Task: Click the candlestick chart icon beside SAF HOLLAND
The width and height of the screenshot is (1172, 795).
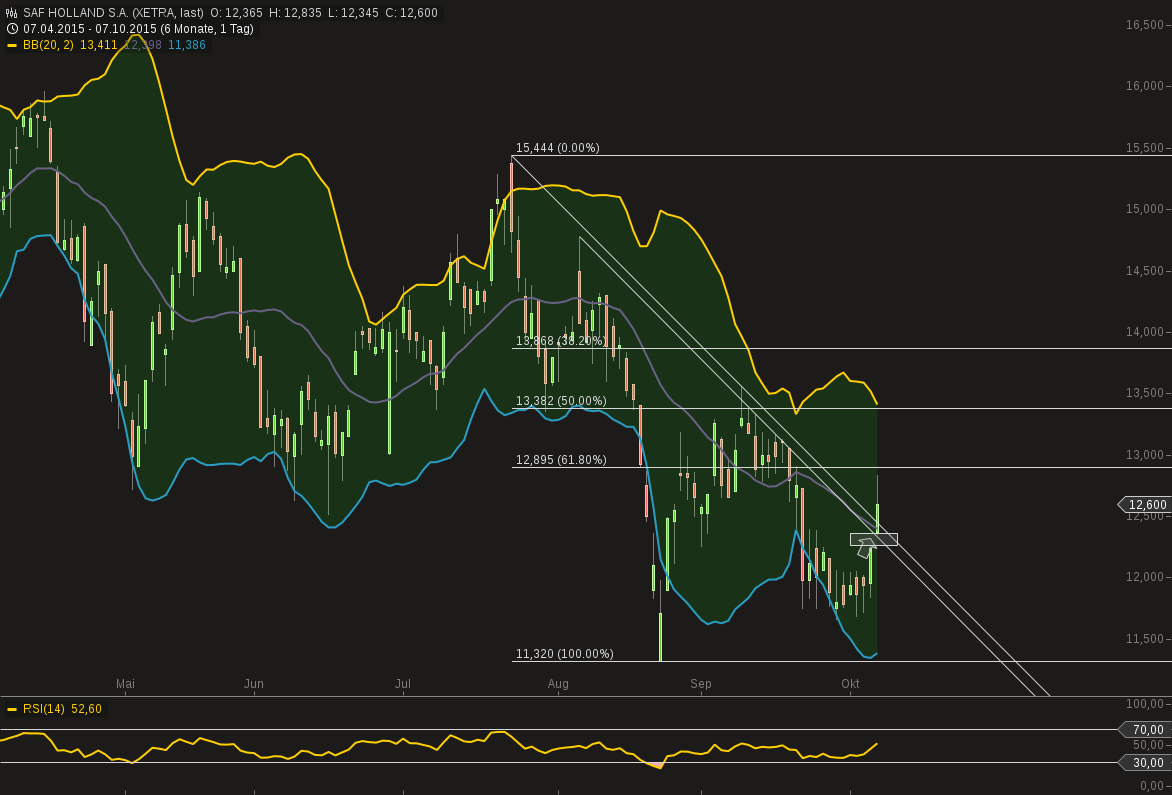Action: click(11, 13)
